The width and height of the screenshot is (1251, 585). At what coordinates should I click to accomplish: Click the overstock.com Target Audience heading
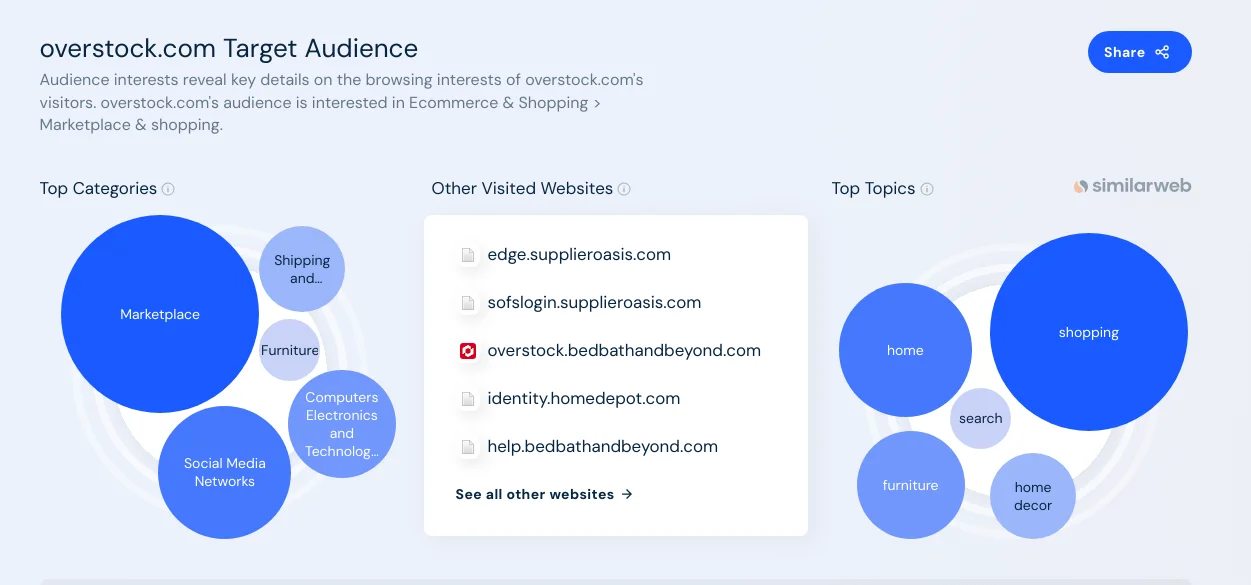(x=229, y=48)
